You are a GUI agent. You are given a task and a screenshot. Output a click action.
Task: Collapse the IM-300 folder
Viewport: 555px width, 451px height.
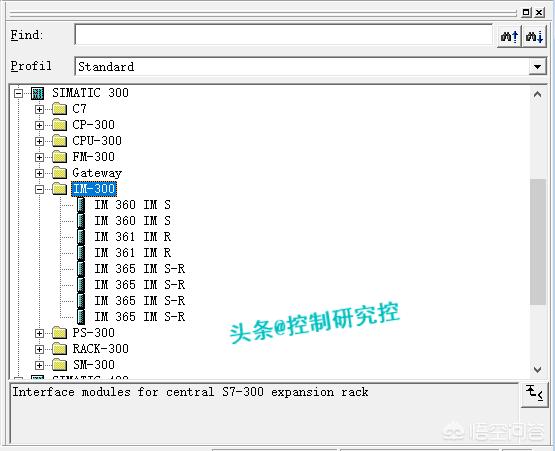pyautogui.click(x=39, y=189)
